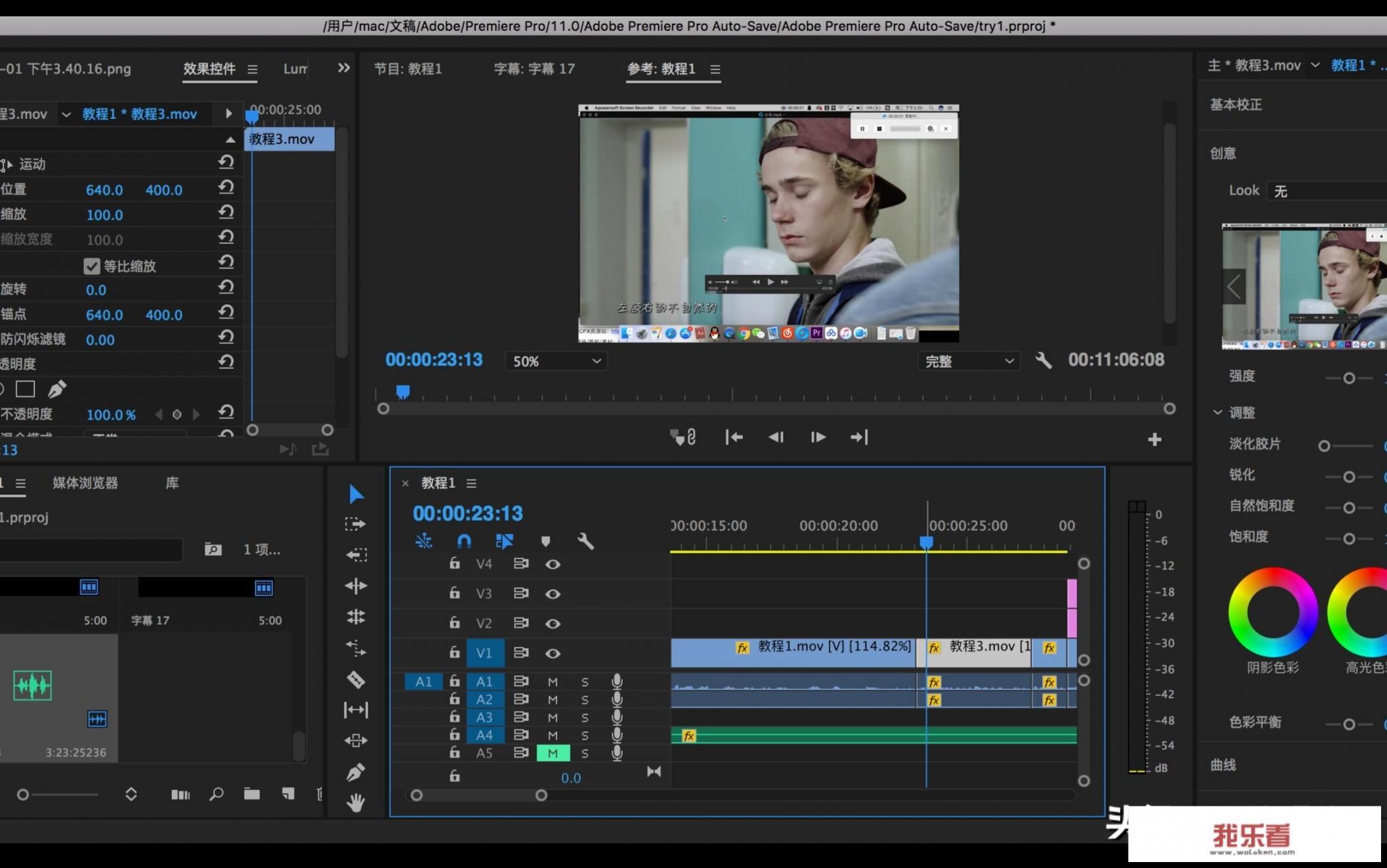Click the New Item icon in project panel
1387x868 pixels.
pos(288,794)
